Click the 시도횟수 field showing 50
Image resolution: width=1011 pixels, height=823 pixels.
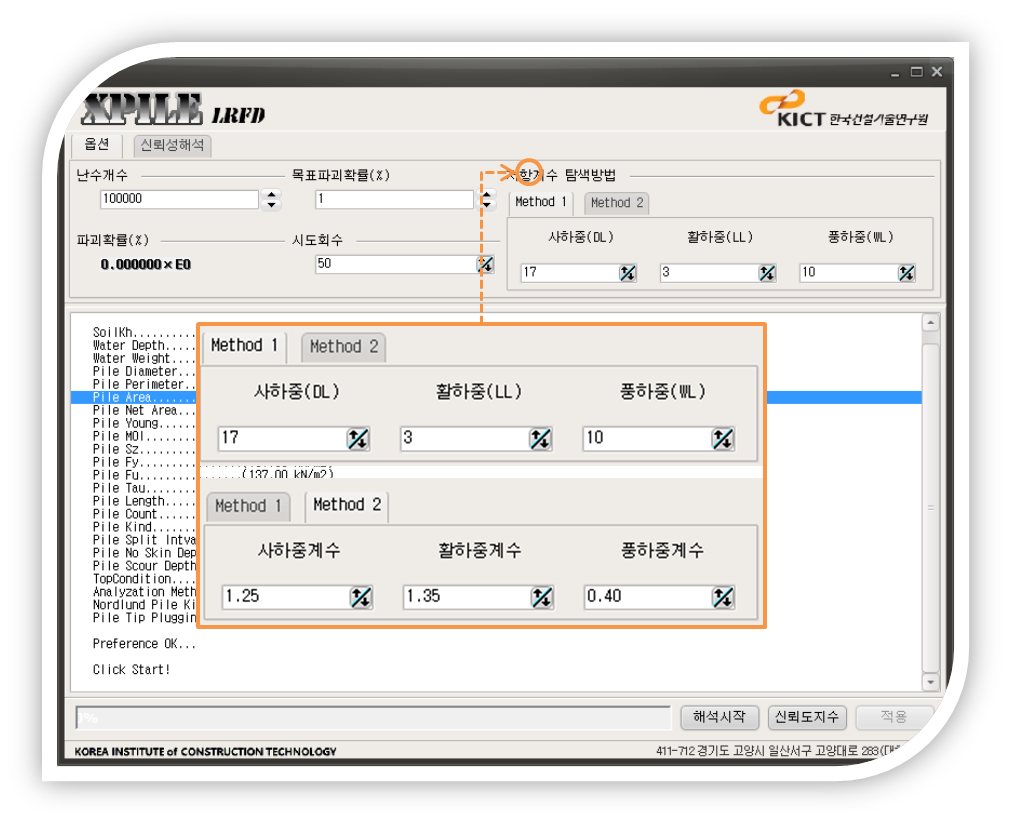pos(396,264)
